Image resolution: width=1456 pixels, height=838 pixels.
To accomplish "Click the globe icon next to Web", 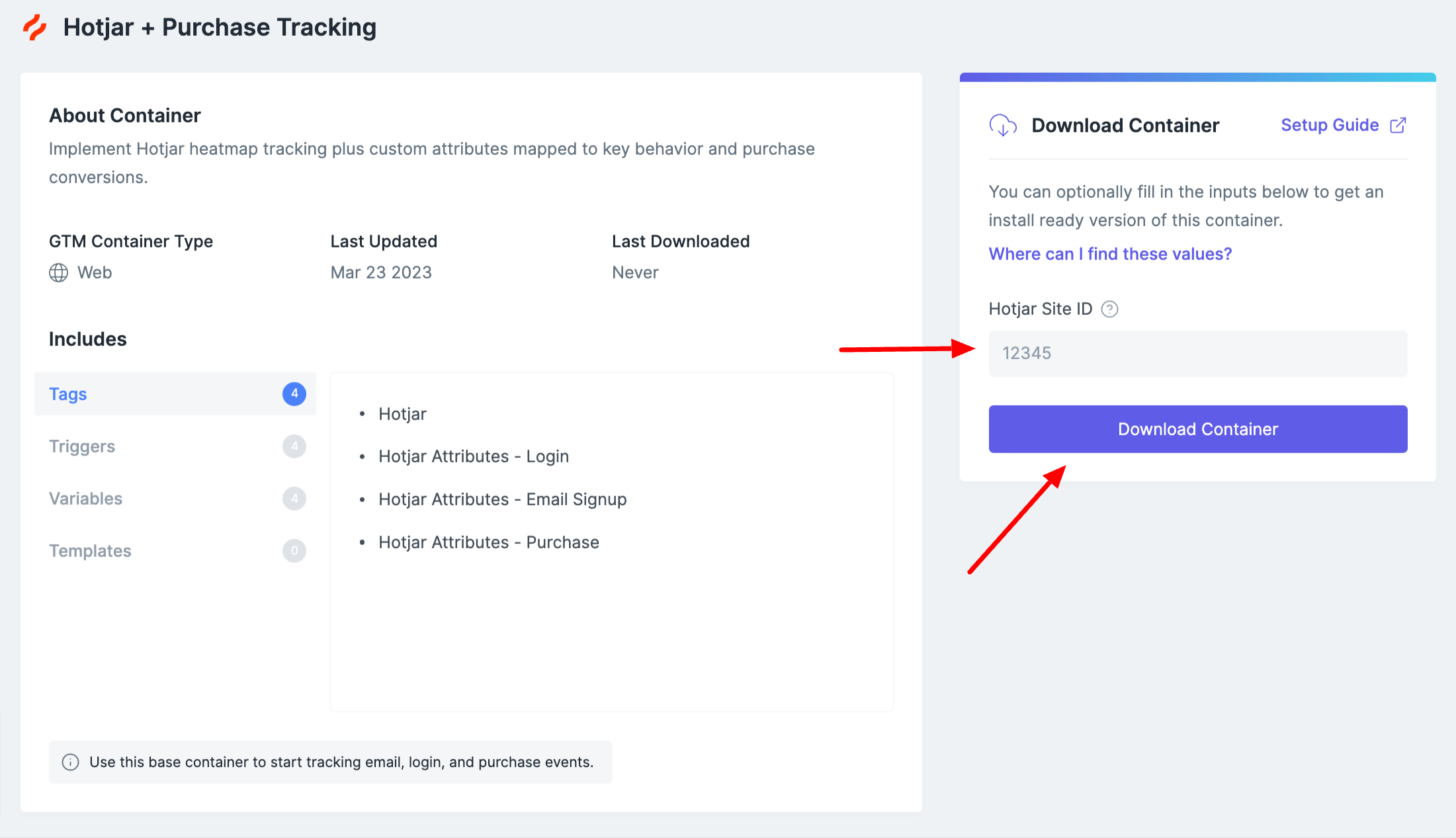I will 58,272.
